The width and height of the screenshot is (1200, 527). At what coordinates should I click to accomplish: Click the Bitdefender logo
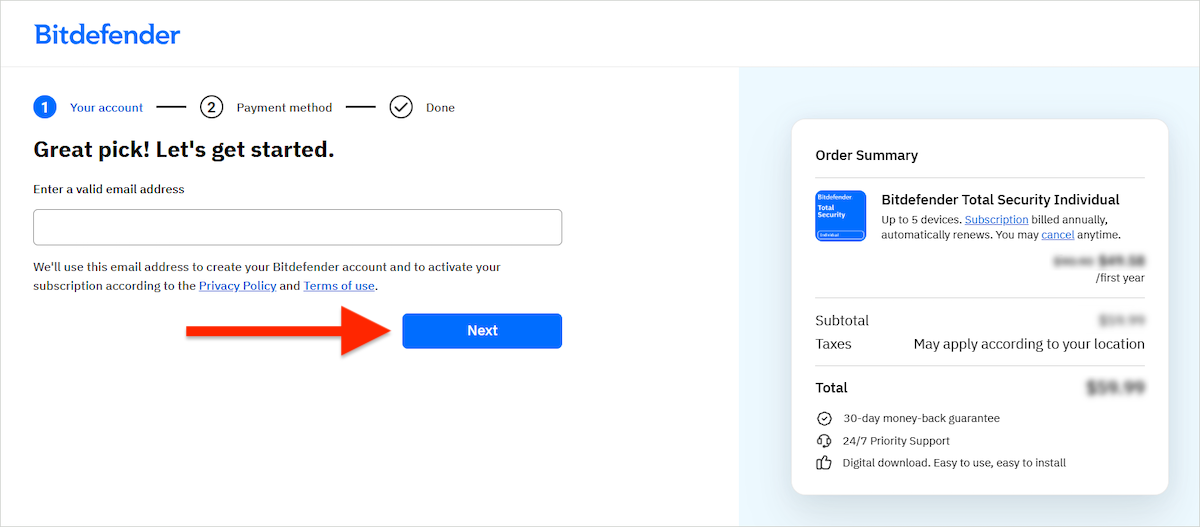[107, 34]
